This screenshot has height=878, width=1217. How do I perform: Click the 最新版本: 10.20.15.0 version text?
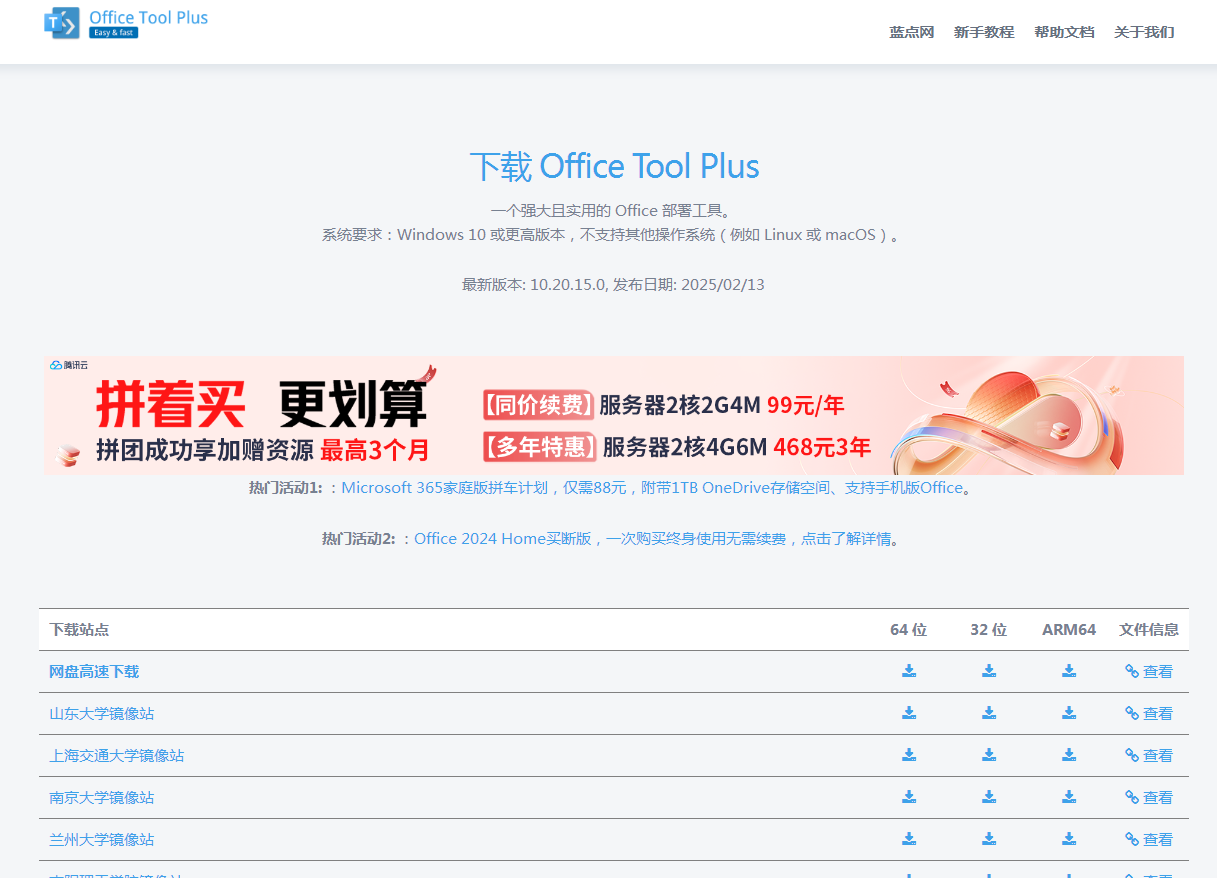pos(613,285)
